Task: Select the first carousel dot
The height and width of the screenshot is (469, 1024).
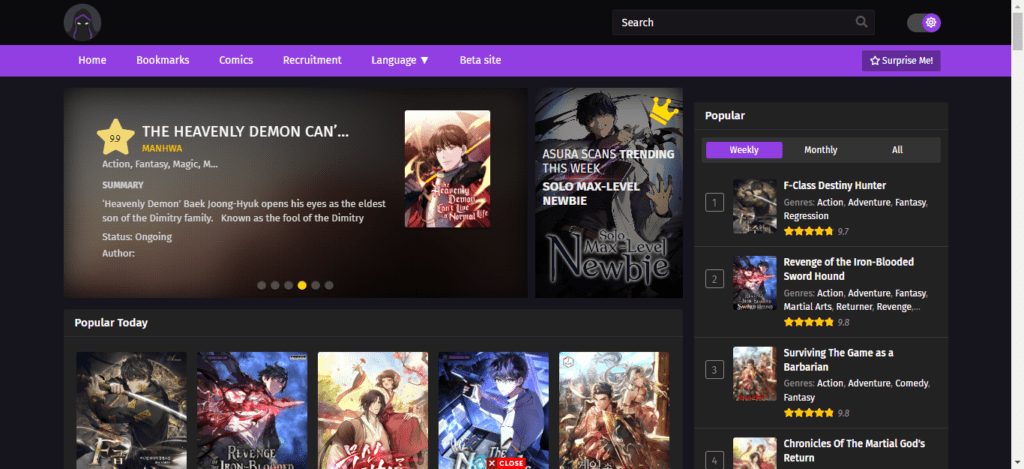Action: pos(261,285)
